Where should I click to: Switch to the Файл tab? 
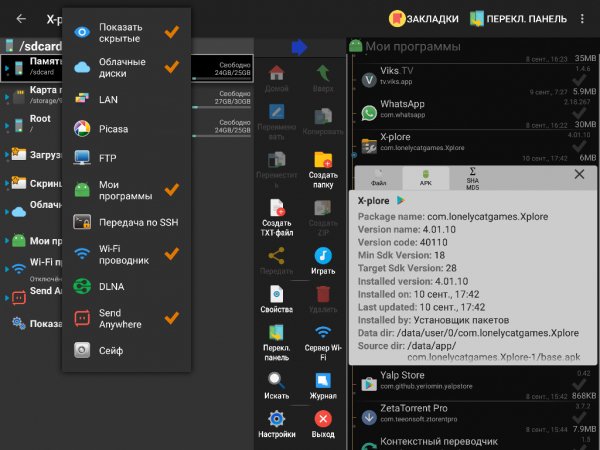point(378,178)
